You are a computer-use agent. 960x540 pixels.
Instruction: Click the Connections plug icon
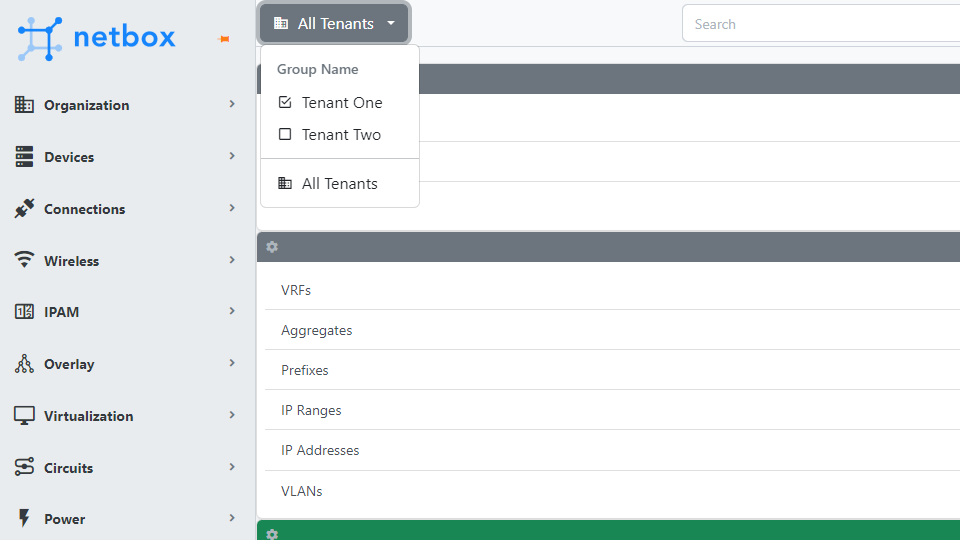tap(24, 209)
